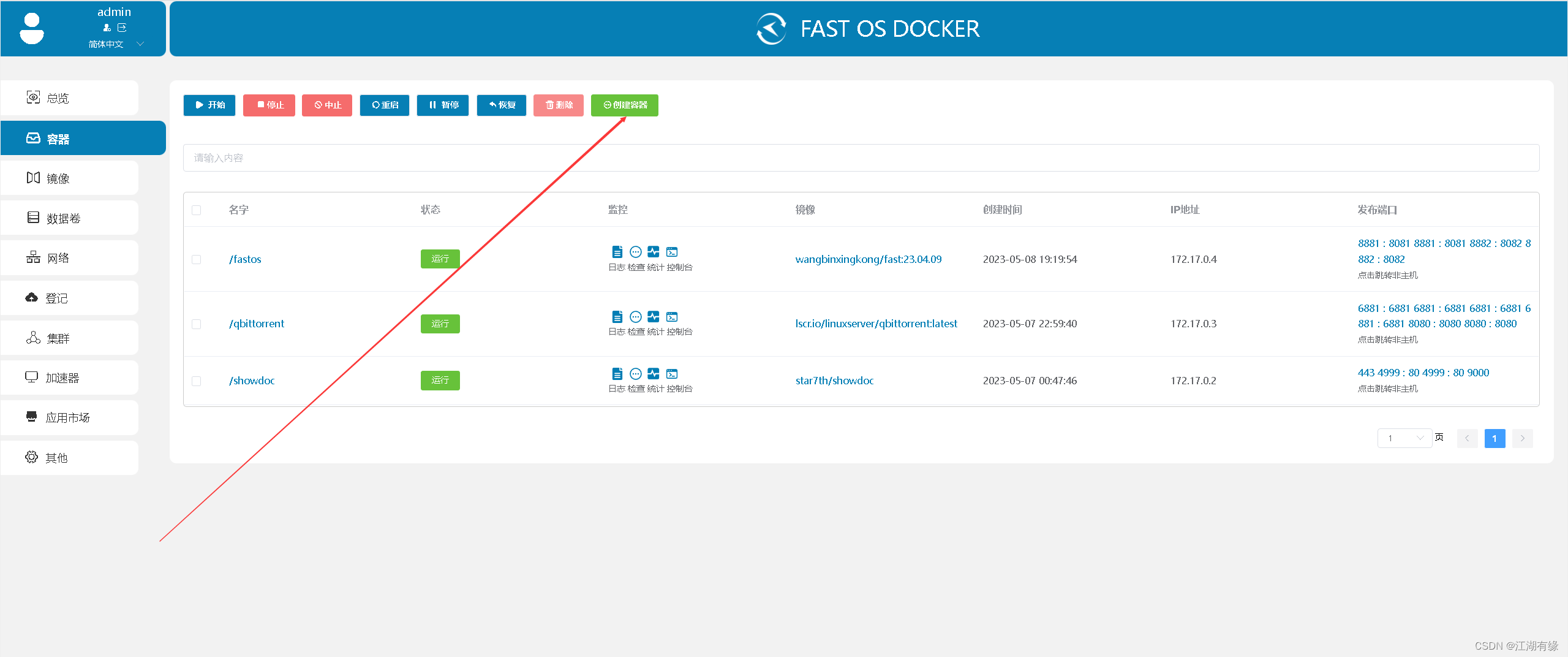Screen dimensions: 1568x657
Task: Open the 应用市场 app market menu
Action: 69,417
